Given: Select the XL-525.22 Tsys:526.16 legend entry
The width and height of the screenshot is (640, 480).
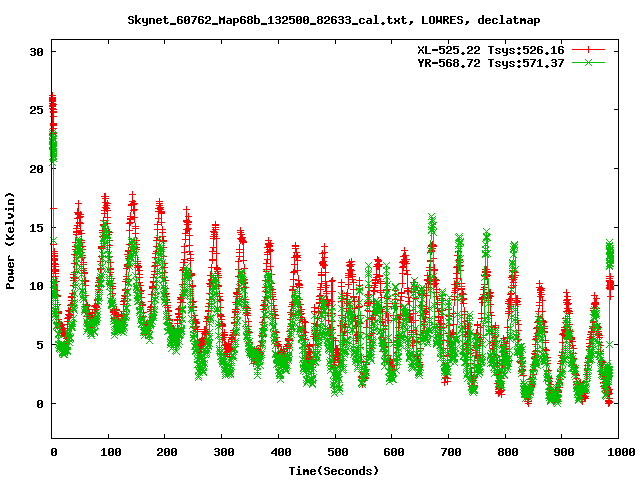Looking at the screenshot, I should [491, 50].
